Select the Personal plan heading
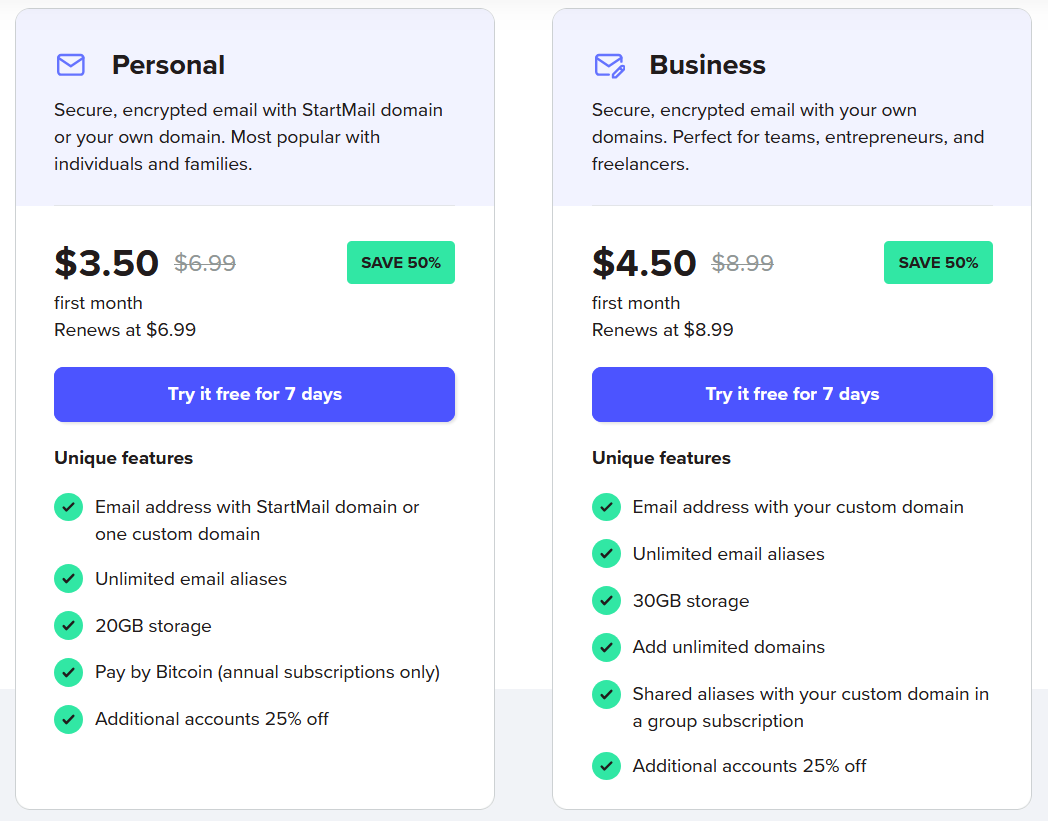The width and height of the screenshot is (1048, 821). pos(168,65)
